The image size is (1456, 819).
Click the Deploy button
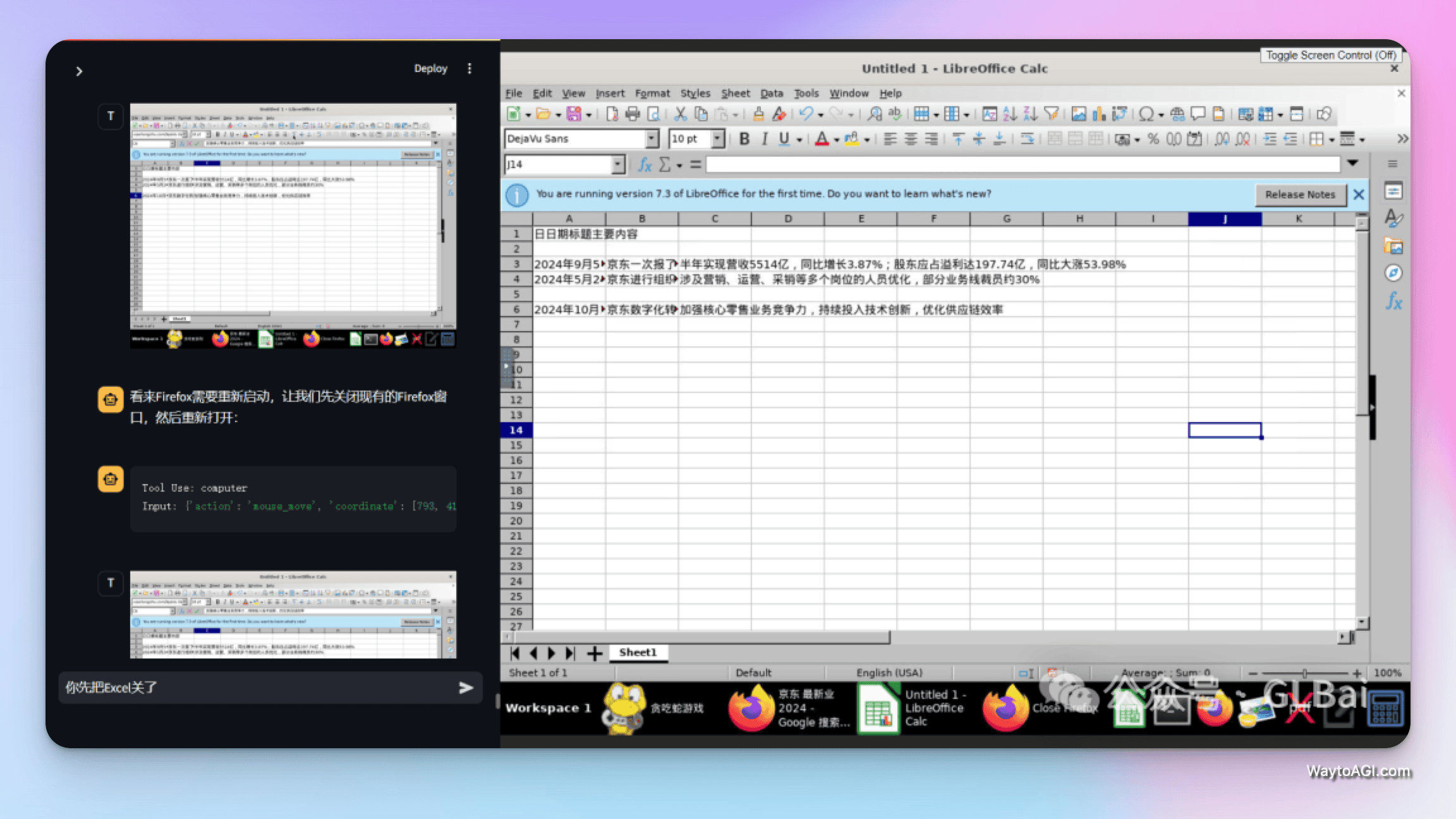pos(430,68)
